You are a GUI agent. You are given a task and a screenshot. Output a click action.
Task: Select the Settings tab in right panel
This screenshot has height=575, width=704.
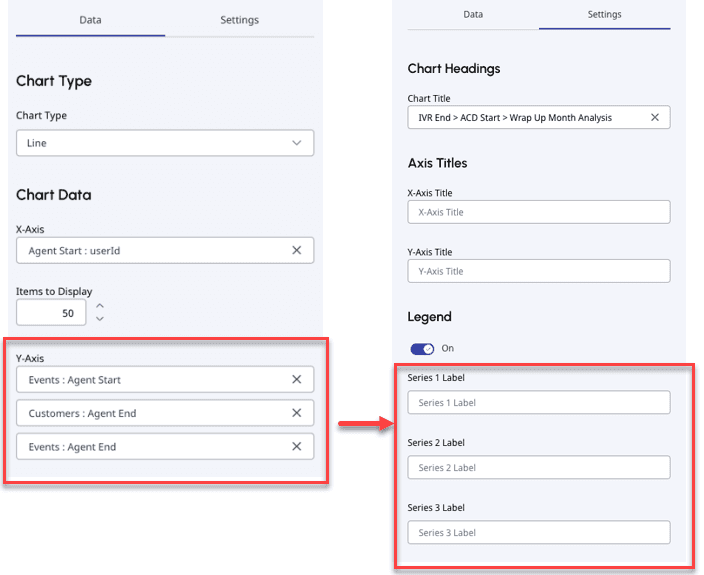pos(604,15)
